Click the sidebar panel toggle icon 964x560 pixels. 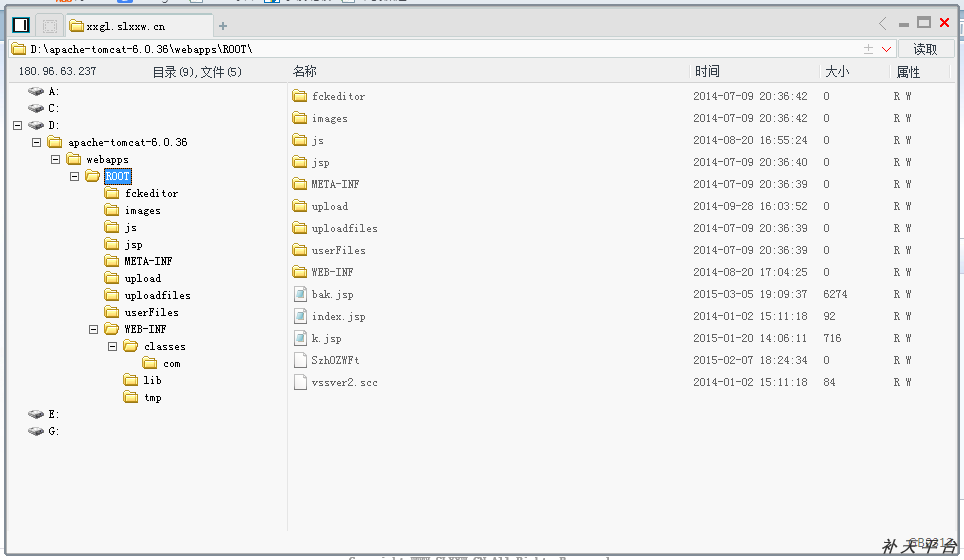pyautogui.click(x=21, y=25)
